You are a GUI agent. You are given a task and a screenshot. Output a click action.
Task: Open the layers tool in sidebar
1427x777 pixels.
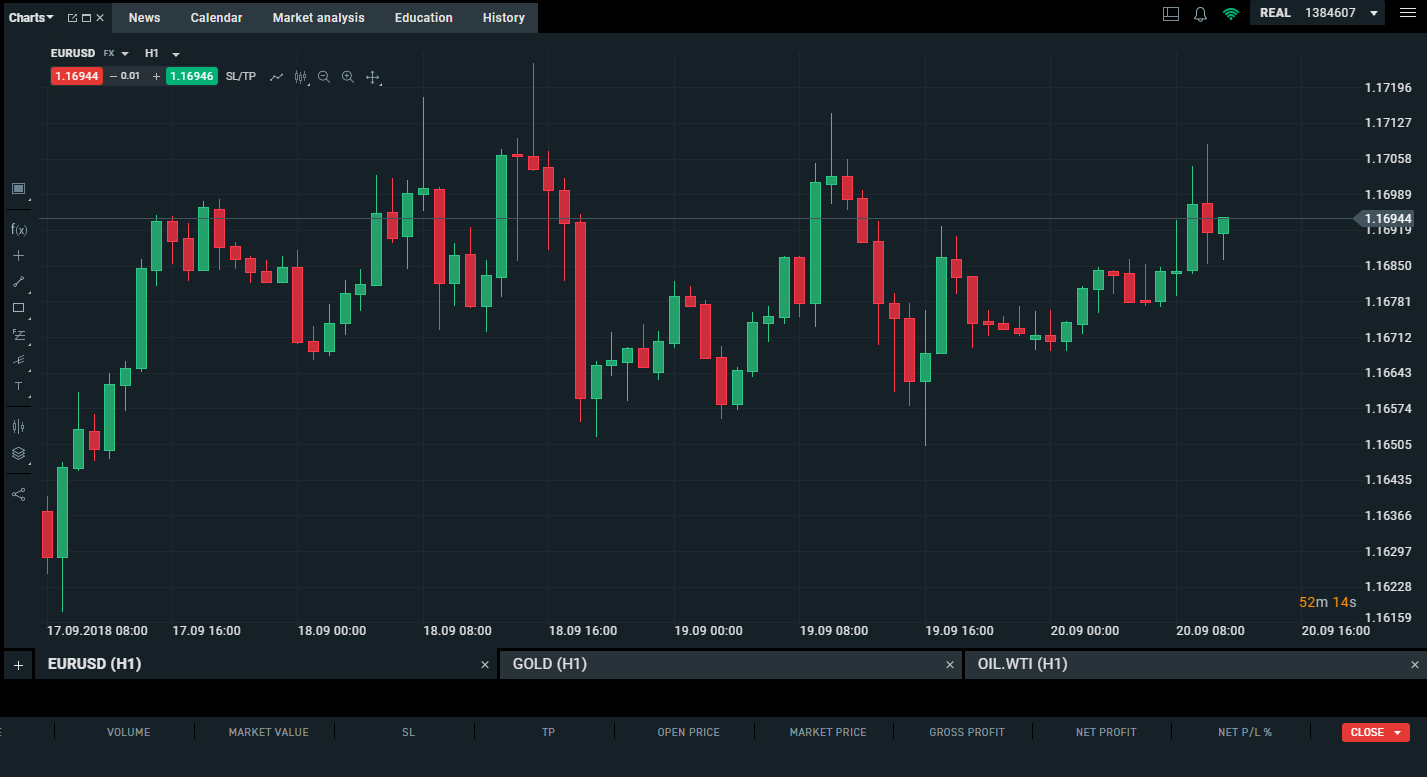(x=18, y=453)
